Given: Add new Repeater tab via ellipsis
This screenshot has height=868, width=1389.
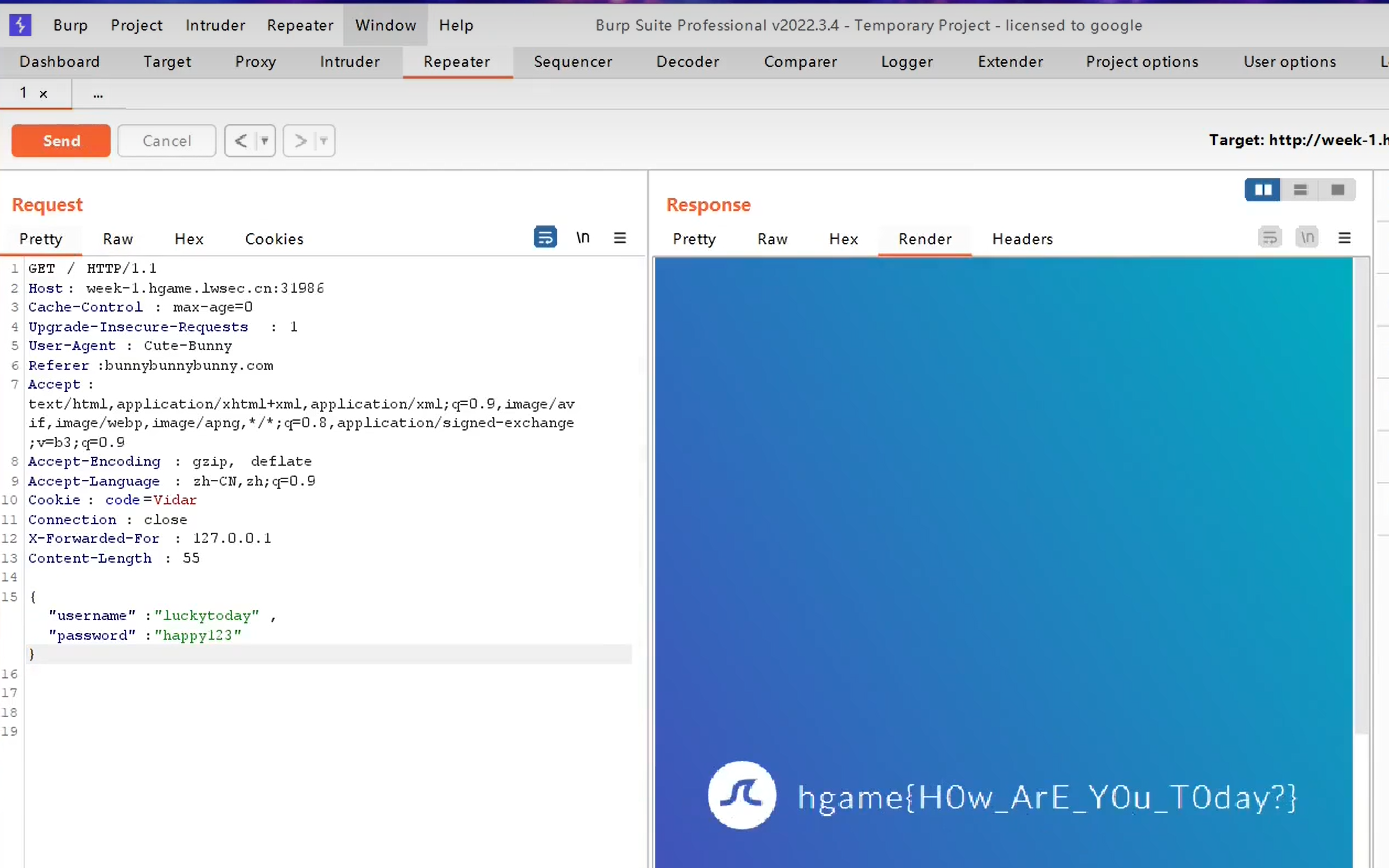Looking at the screenshot, I should point(98,94).
